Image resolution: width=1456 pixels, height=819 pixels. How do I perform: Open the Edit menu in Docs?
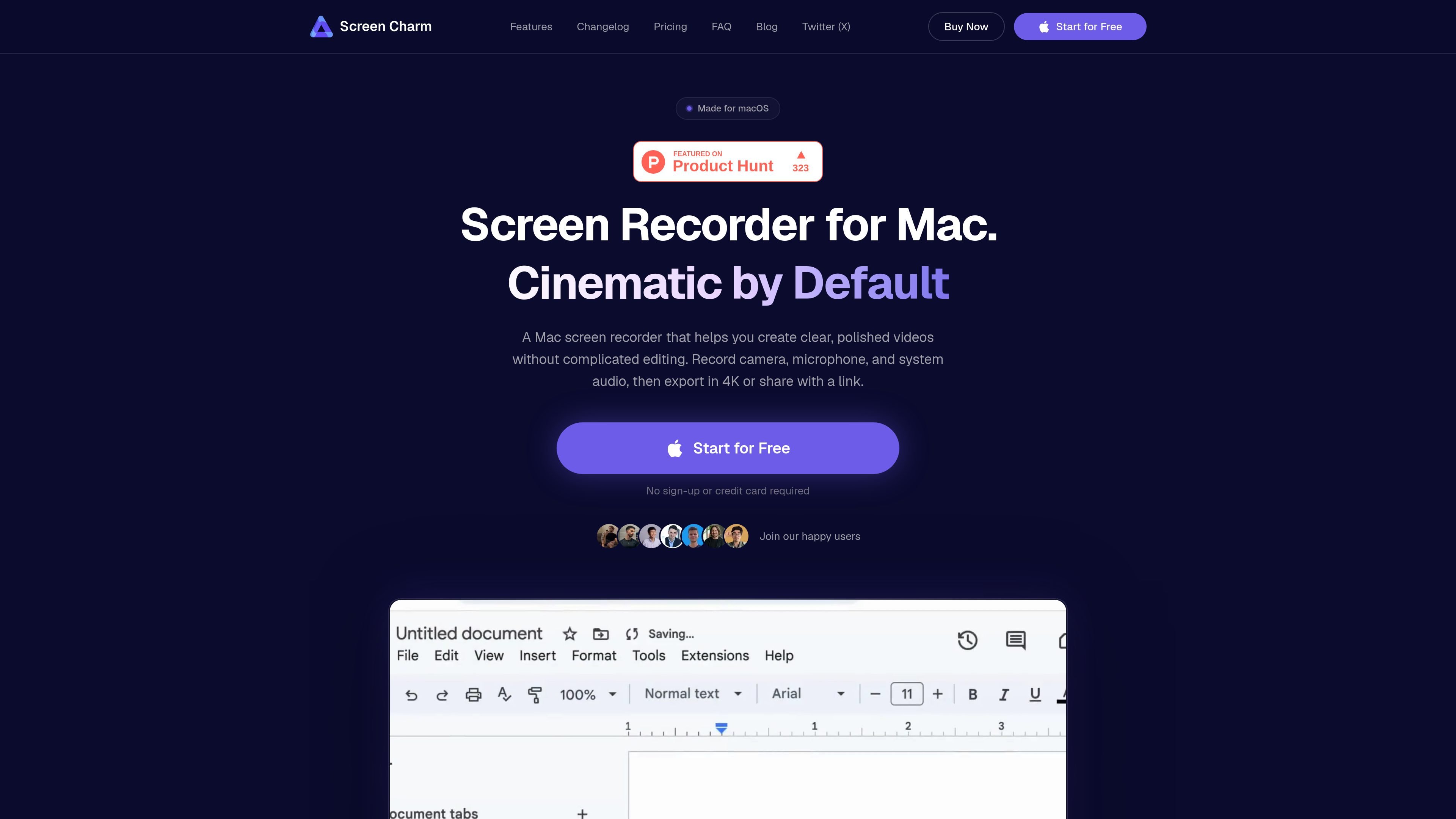coord(446,655)
